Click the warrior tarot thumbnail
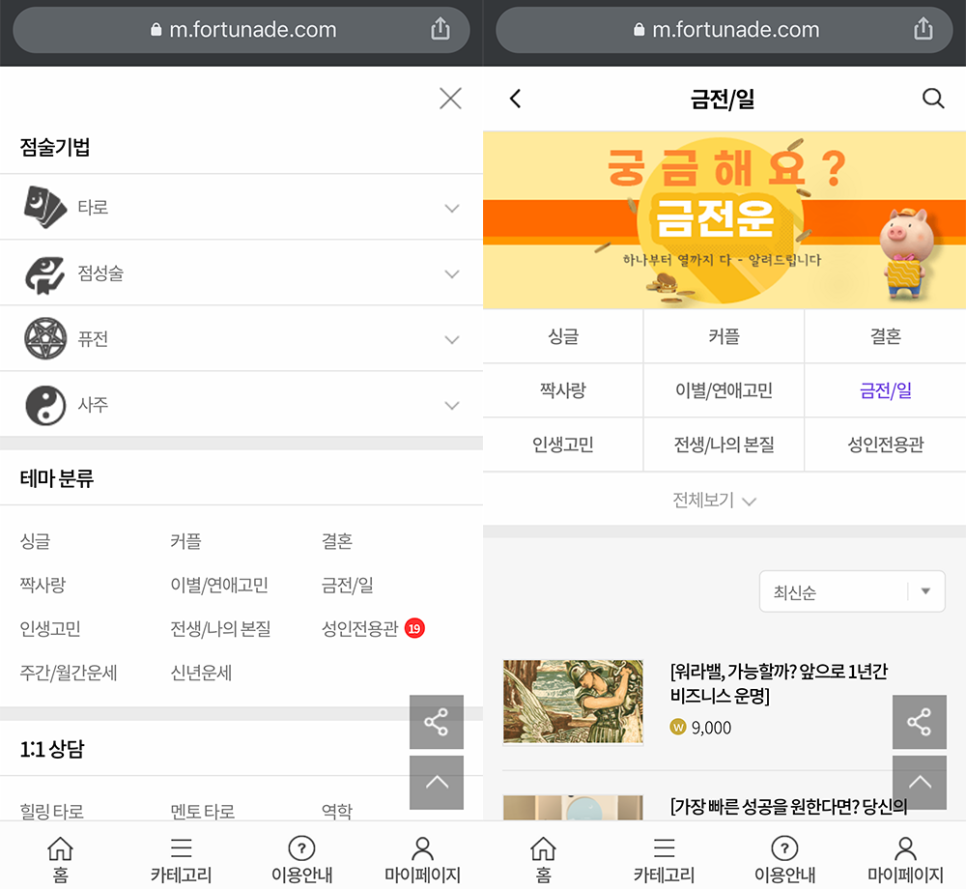The height and width of the screenshot is (890, 966). [x=573, y=702]
